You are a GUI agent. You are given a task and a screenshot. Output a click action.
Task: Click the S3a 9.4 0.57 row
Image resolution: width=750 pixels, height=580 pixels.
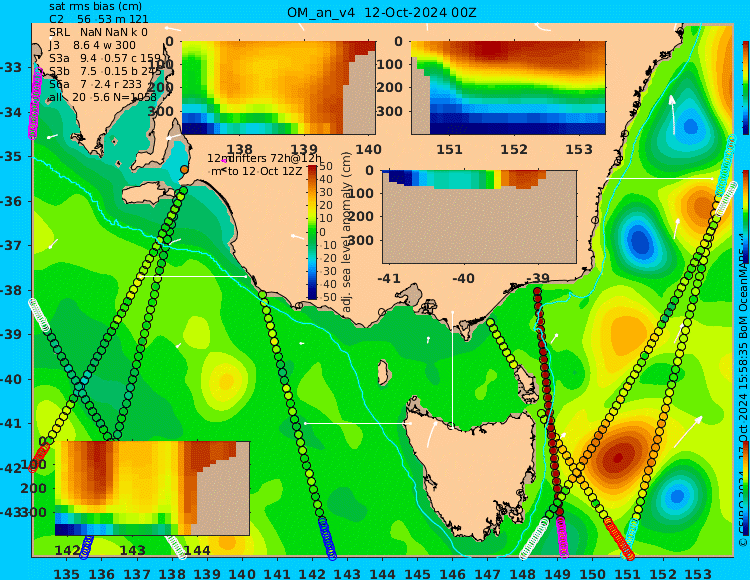(x=105, y=58)
